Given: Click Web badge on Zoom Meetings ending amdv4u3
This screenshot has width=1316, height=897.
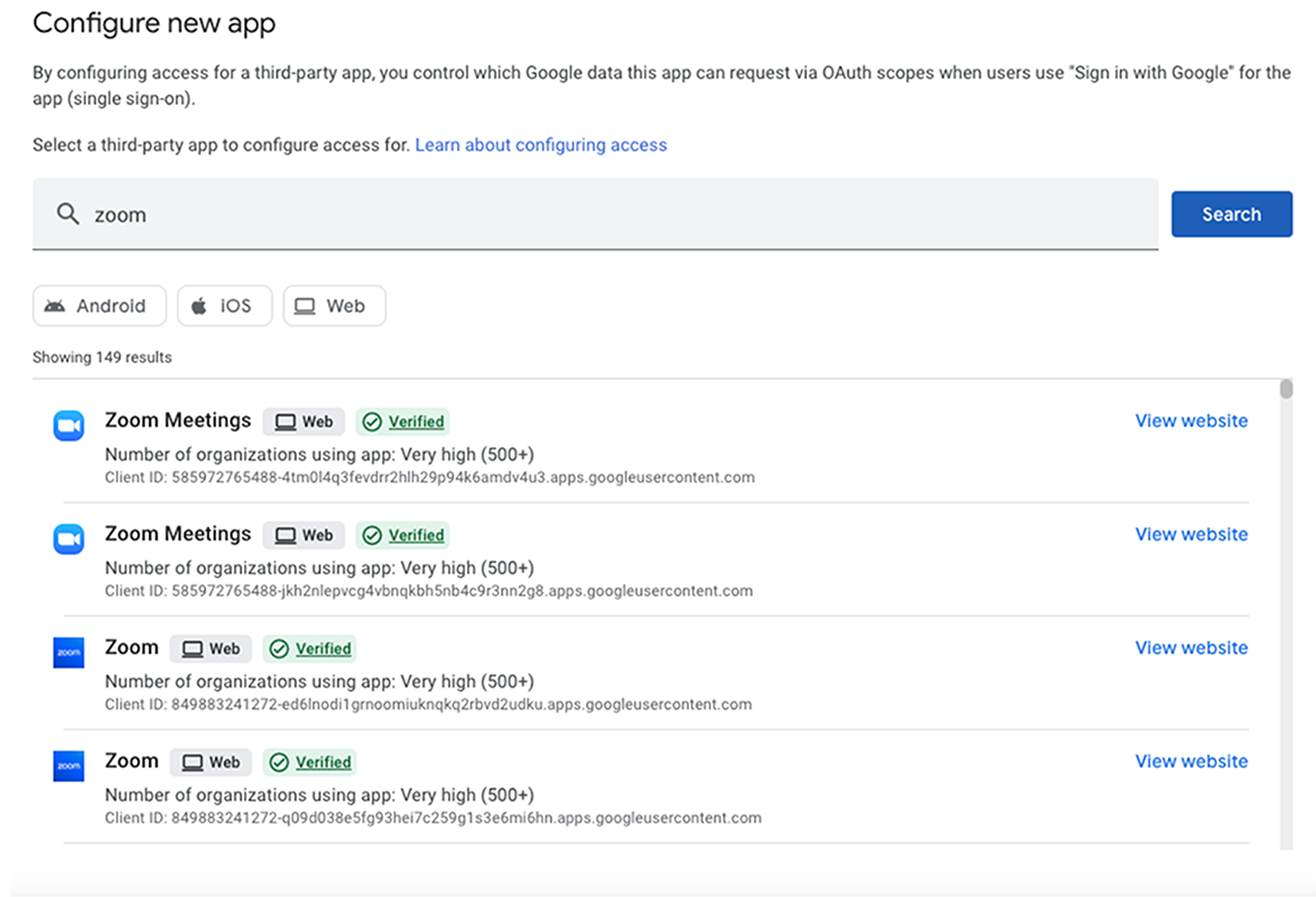Looking at the screenshot, I should pyautogui.click(x=303, y=422).
